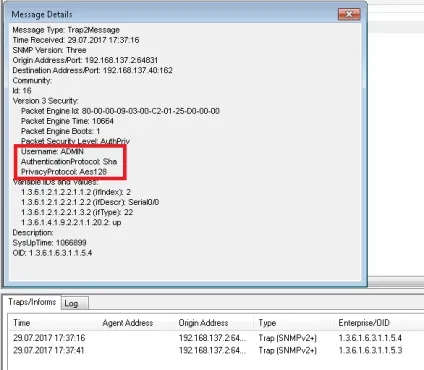Click the Packet Engine Boots: 1 line

pos(60,131)
